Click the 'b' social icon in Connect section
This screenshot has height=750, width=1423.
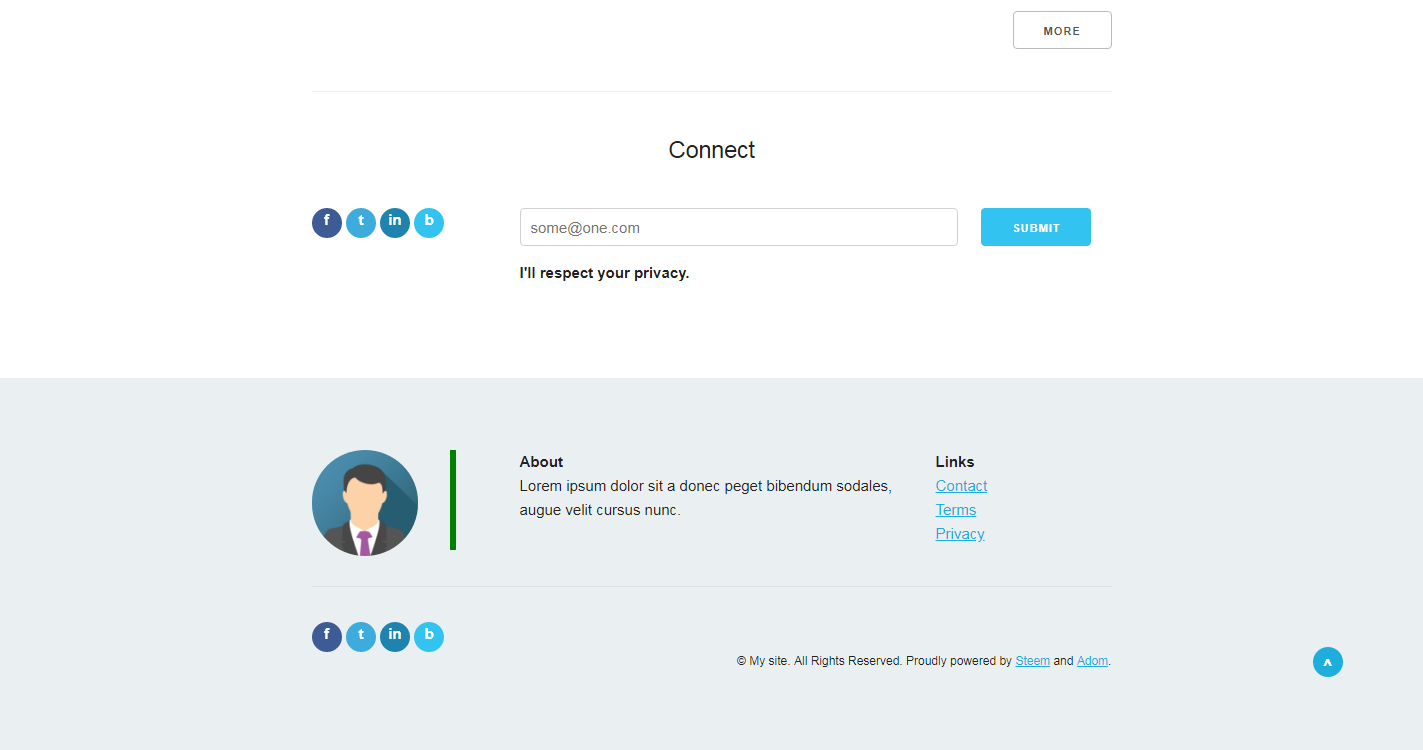[x=429, y=223]
